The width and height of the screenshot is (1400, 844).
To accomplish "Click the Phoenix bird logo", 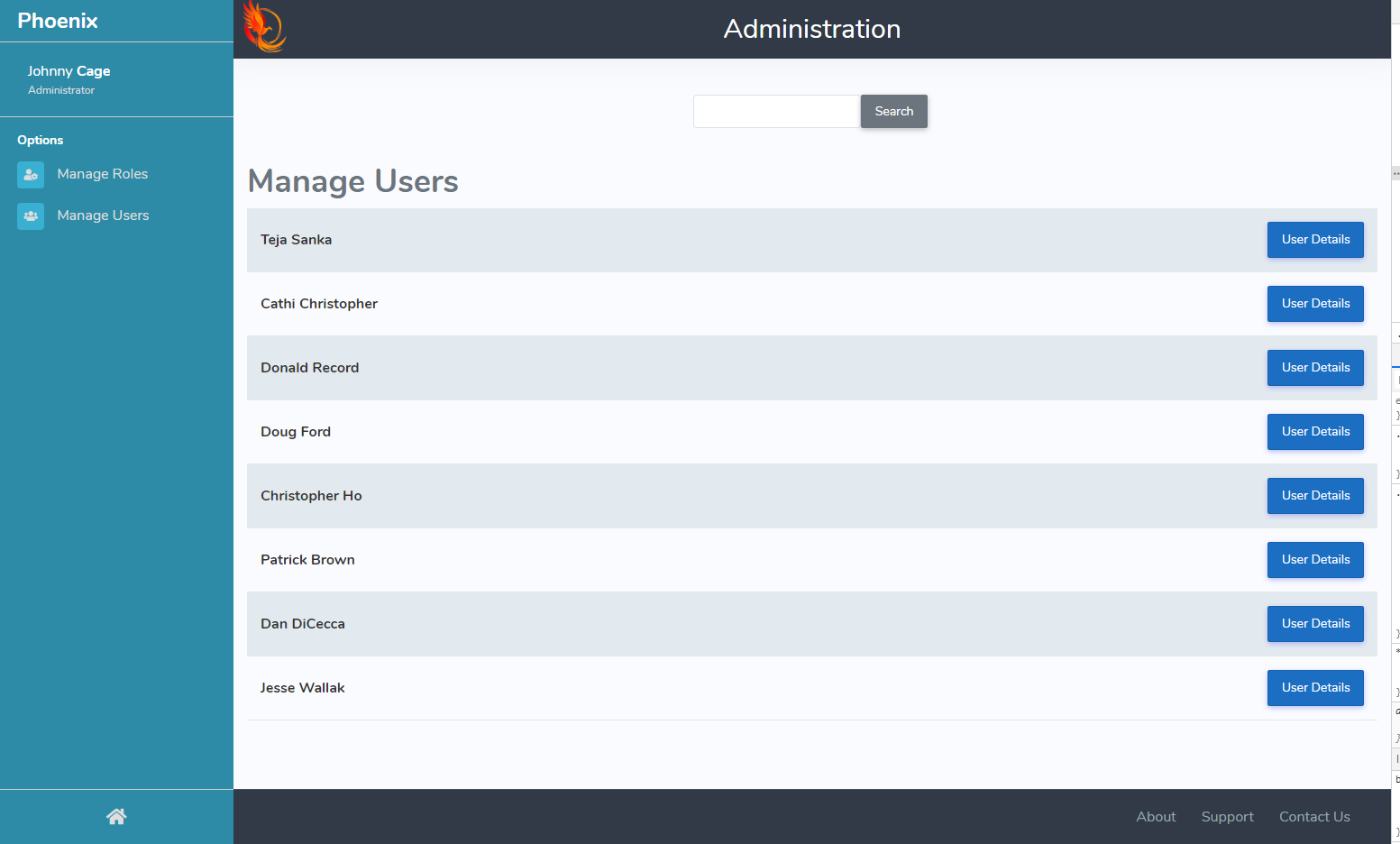I will tap(264, 28).
